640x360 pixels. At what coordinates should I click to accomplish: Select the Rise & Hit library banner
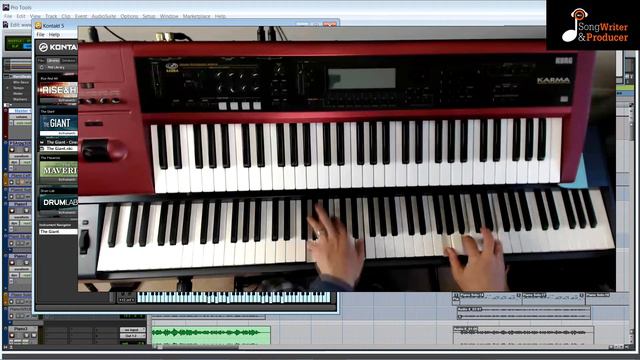pyautogui.click(x=58, y=90)
